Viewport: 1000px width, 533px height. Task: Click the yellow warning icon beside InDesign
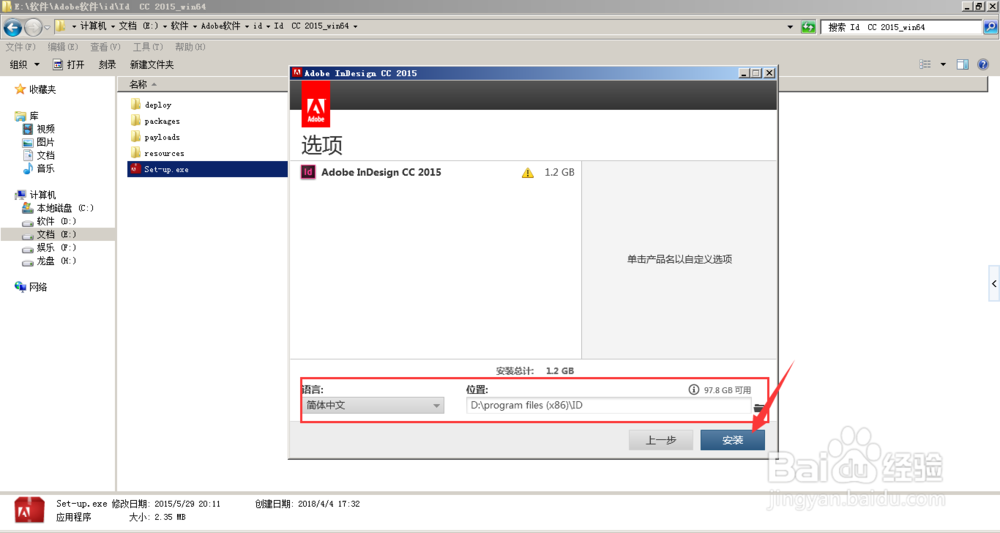[527, 173]
